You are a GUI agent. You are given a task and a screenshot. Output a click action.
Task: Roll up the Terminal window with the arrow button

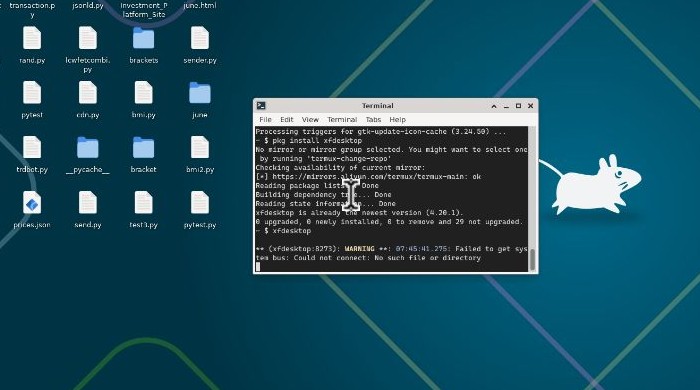(x=494, y=106)
